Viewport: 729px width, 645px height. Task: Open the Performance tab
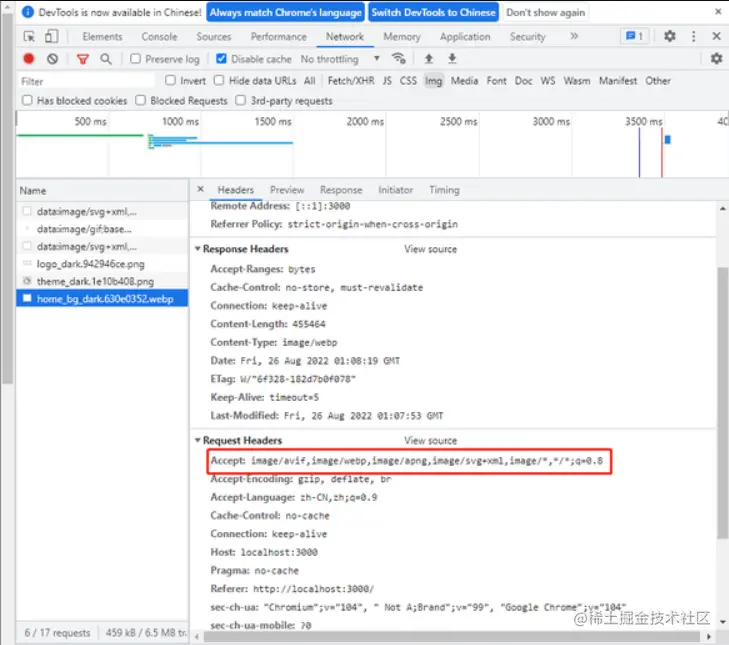point(278,37)
